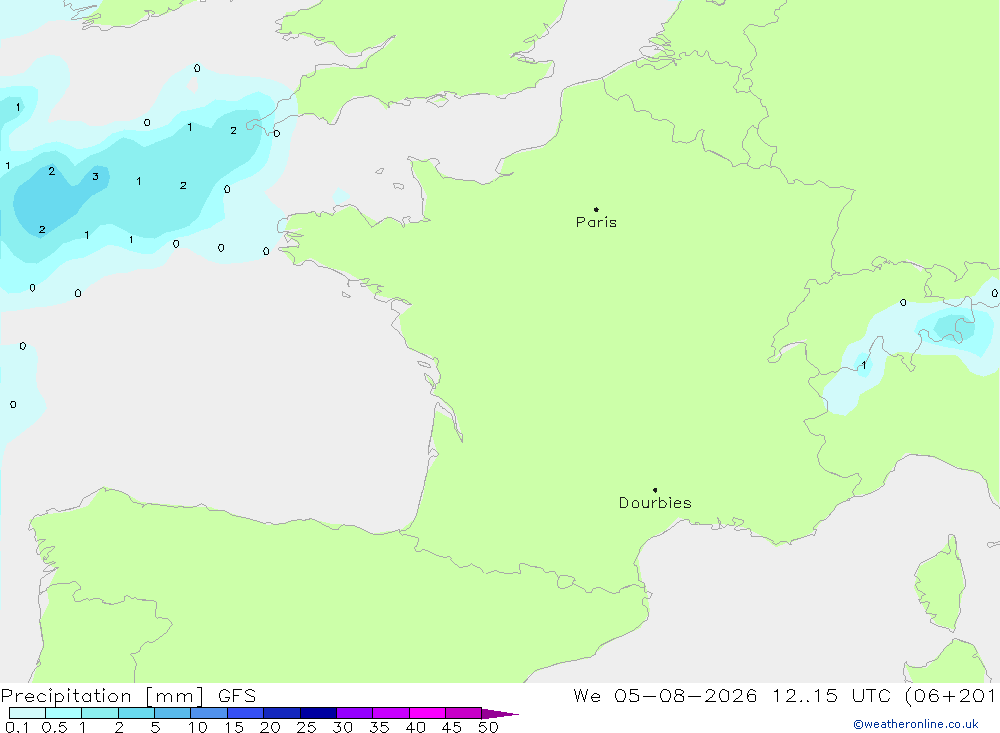
Task: Select the 5–10 mm legend color swatch
Action: [173, 713]
